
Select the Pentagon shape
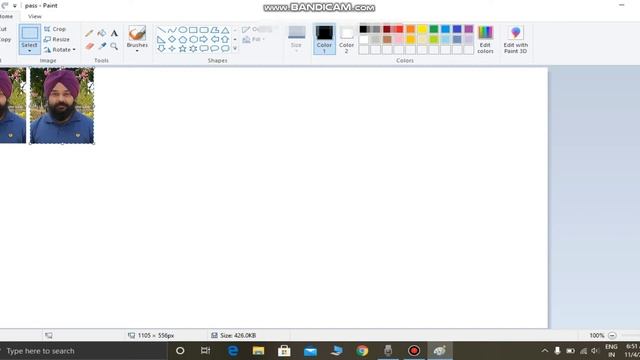pyautogui.click(x=182, y=40)
